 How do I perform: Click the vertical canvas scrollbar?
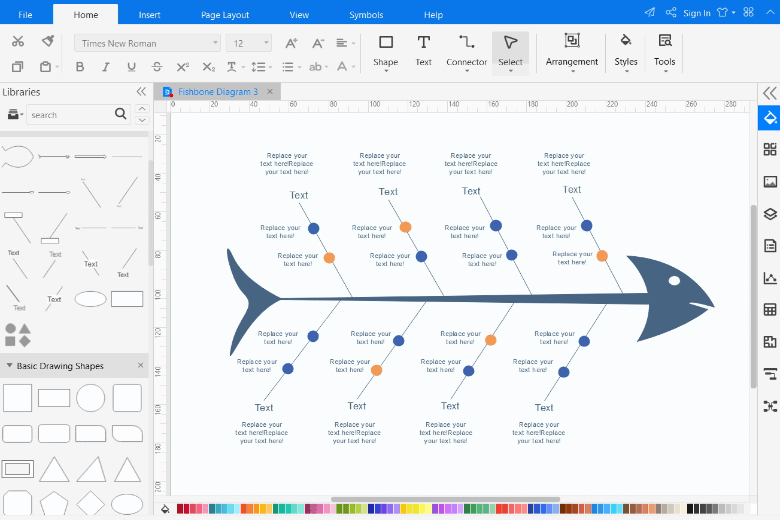pos(754,296)
